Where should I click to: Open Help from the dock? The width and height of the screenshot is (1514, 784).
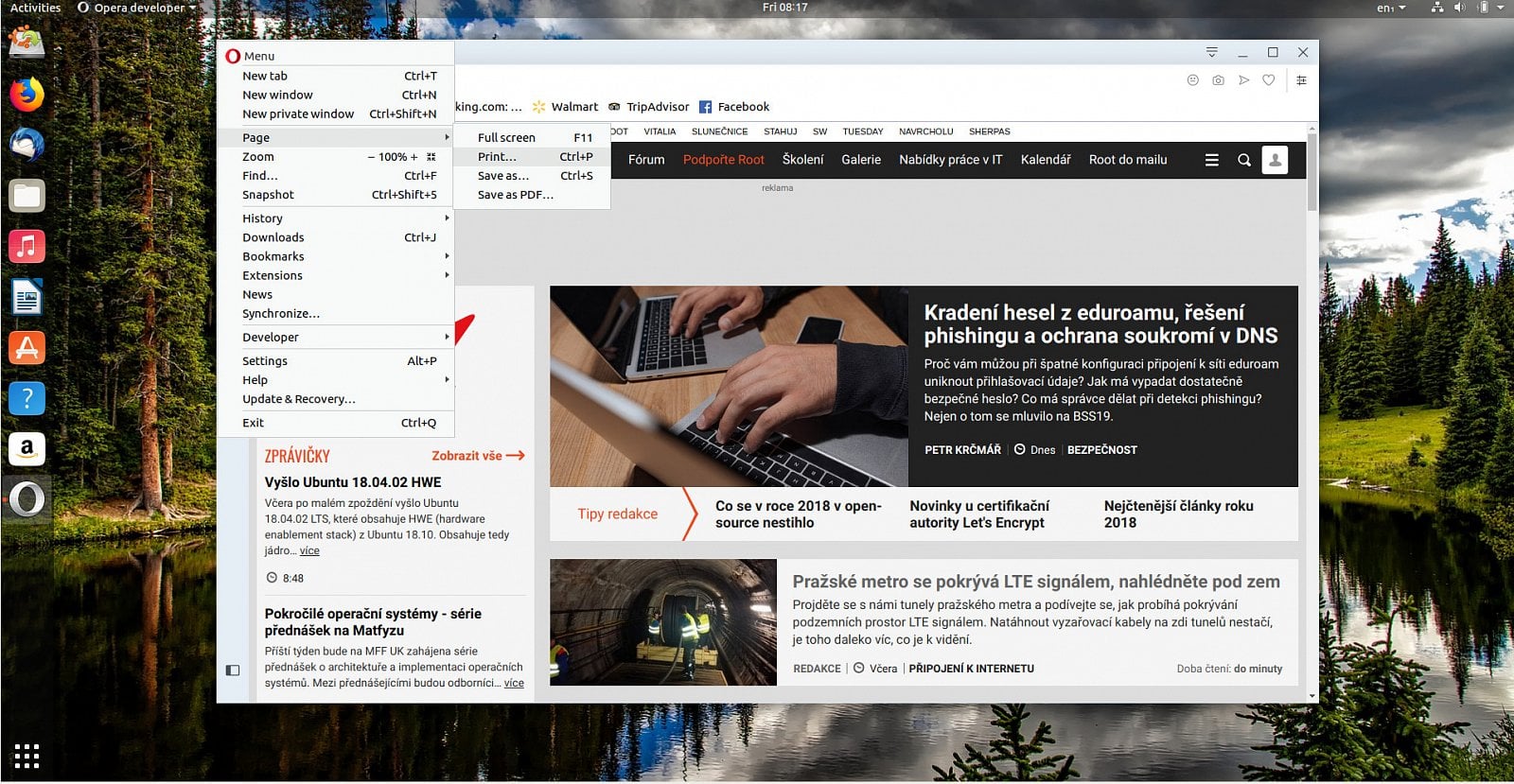[x=26, y=398]
